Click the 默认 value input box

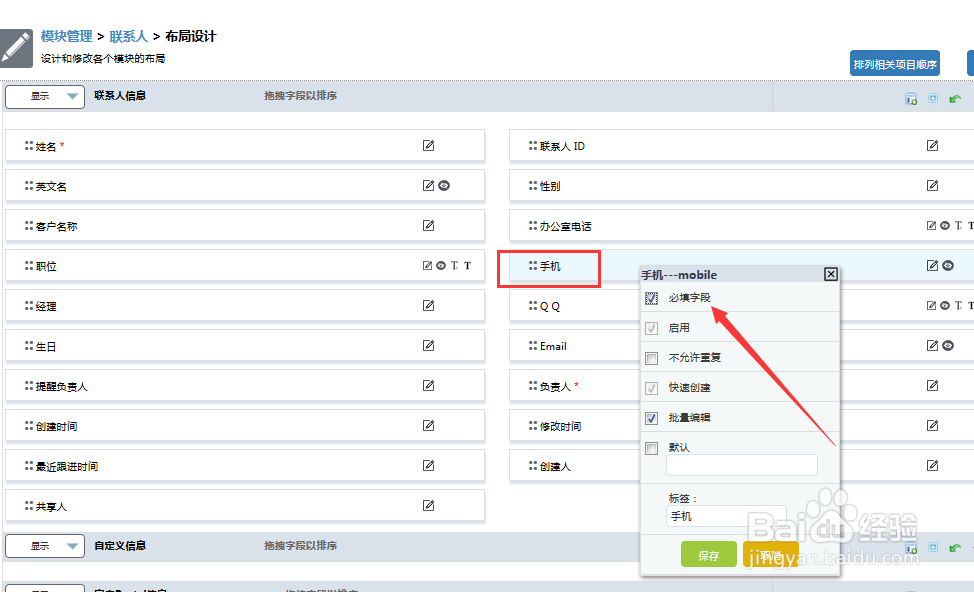coord(742,465)
